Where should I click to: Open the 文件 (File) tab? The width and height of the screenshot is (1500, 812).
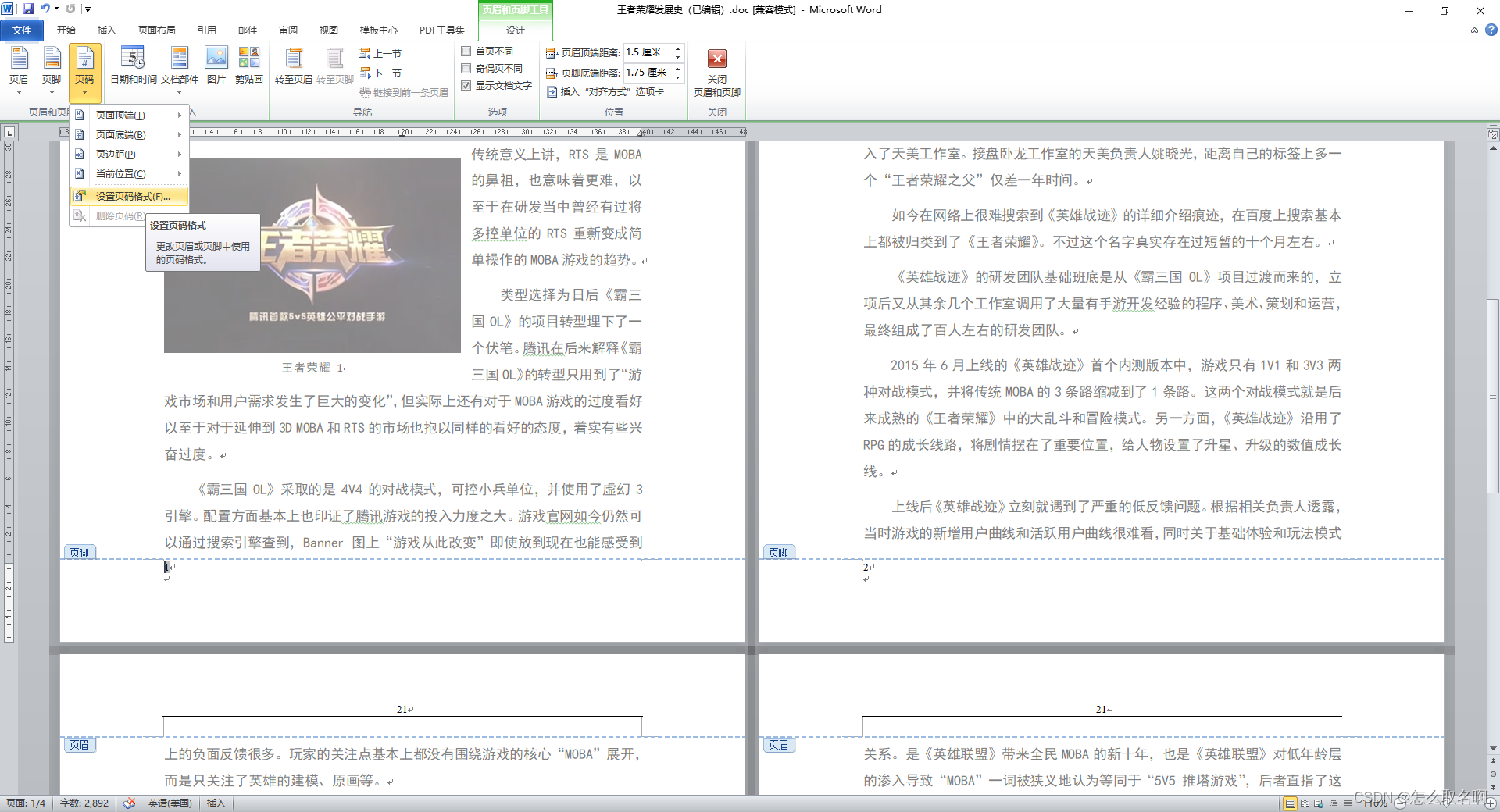pos(22,30)
